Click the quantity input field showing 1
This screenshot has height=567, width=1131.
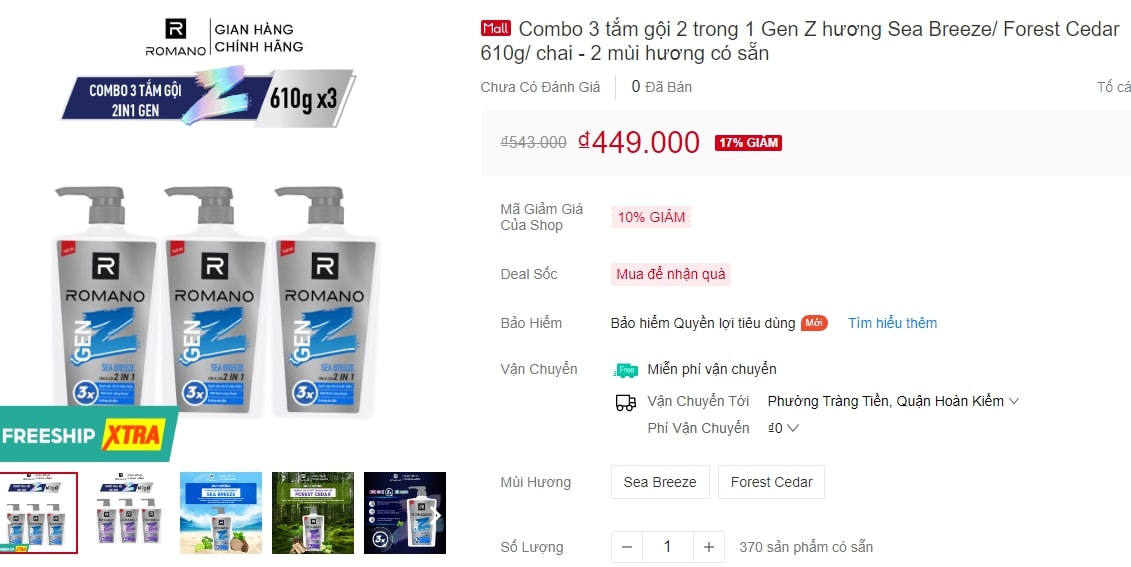[667, 548]
